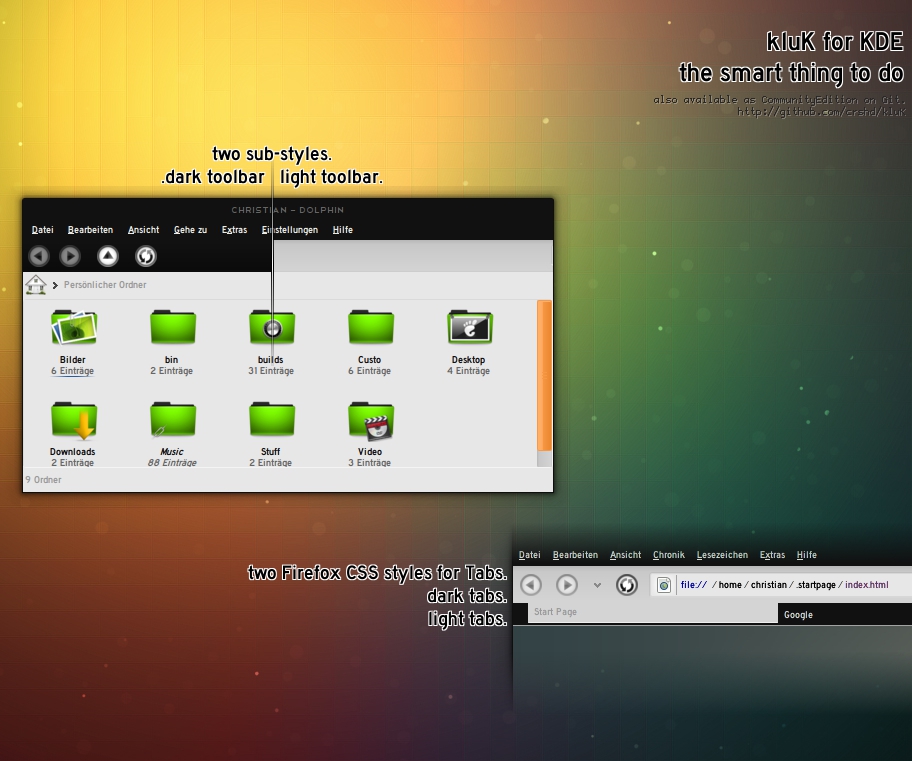Reload the Dolphin folder view

pos(145,256)
